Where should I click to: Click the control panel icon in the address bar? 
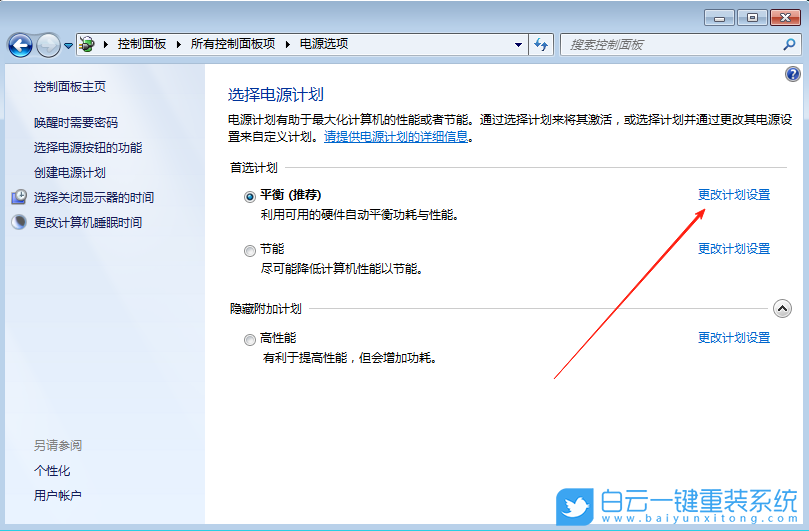click(87, 44)
